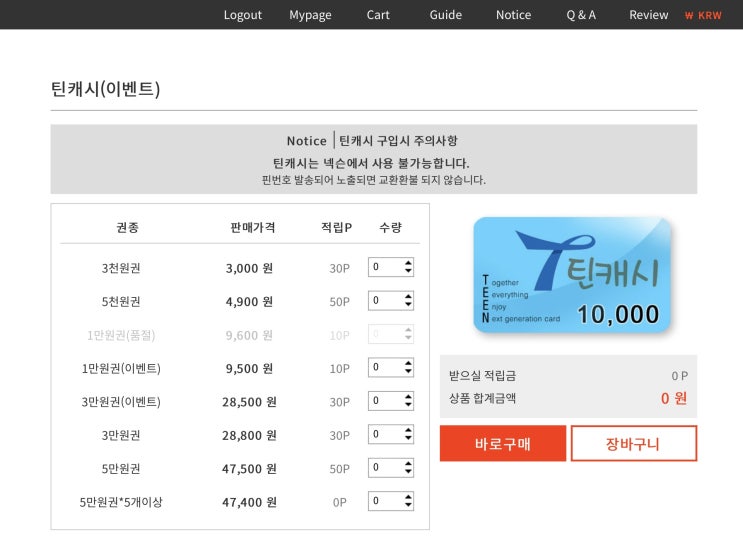Open the Review page
The image size is (743, 541).
tap(649, 15)
